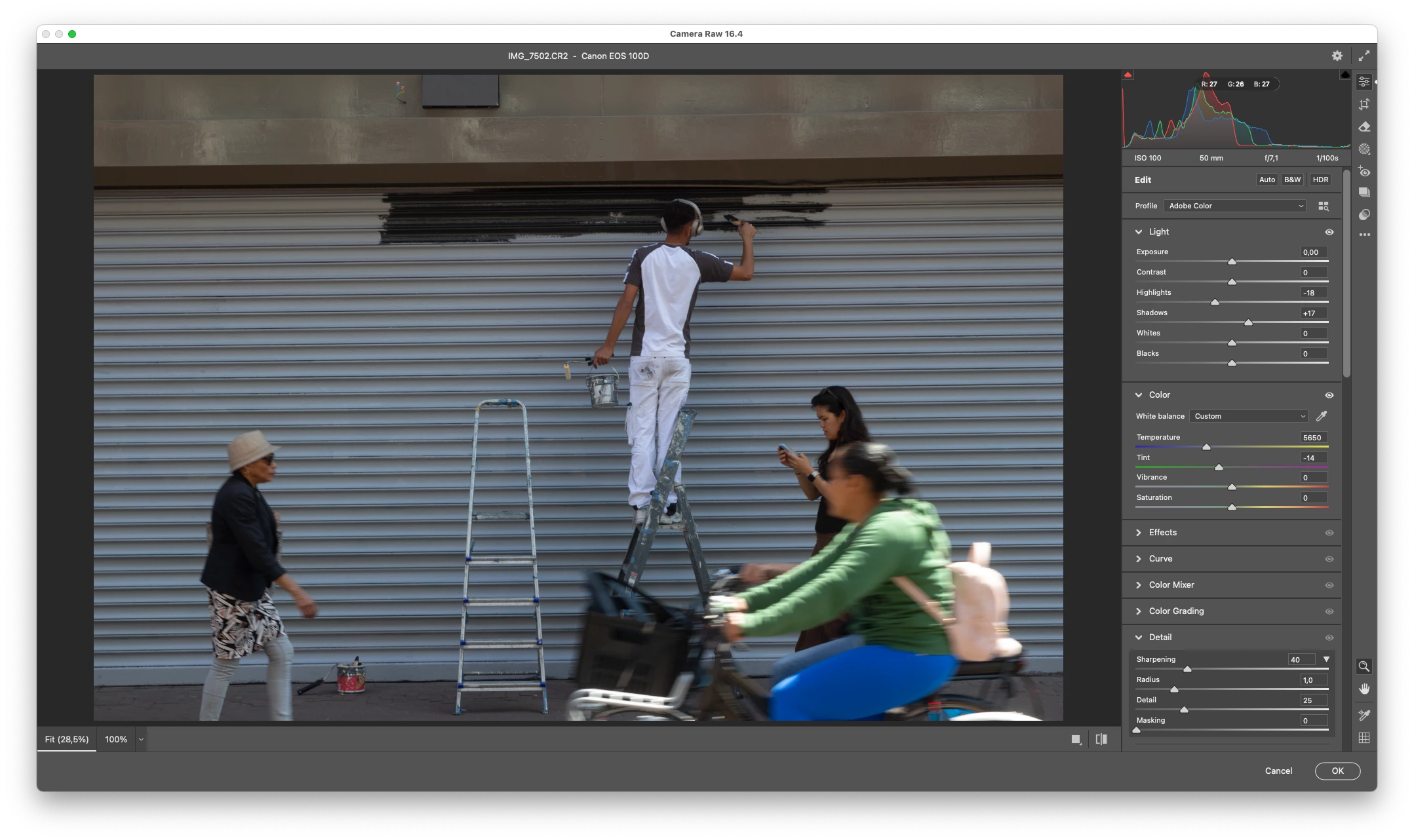Open the Profile Adobe Color dropdown
Image resolution: width=1414 pixels, height=840 pixels.
(1235, 206)
